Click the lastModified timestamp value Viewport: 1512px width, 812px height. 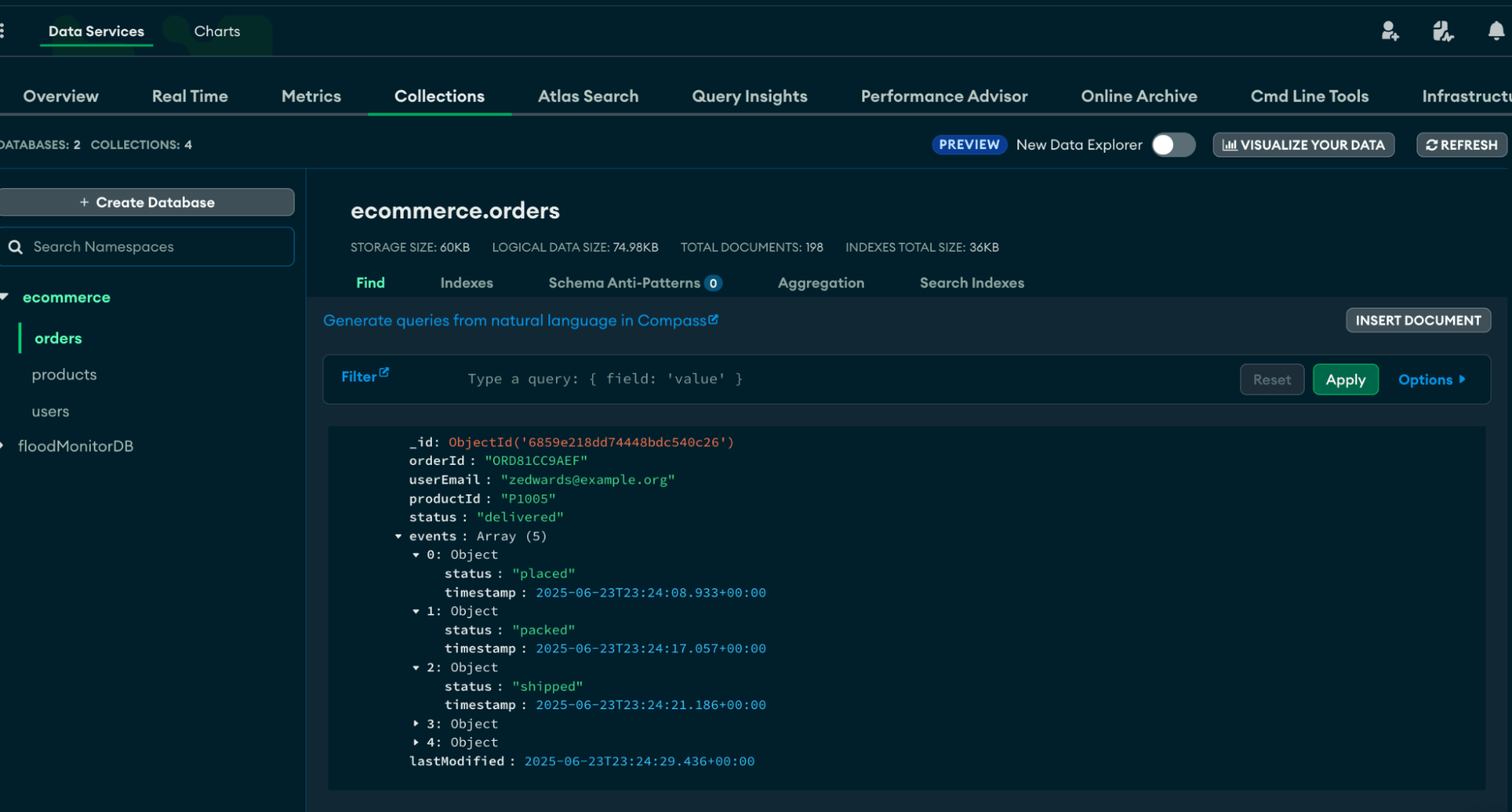pos(639,761)
